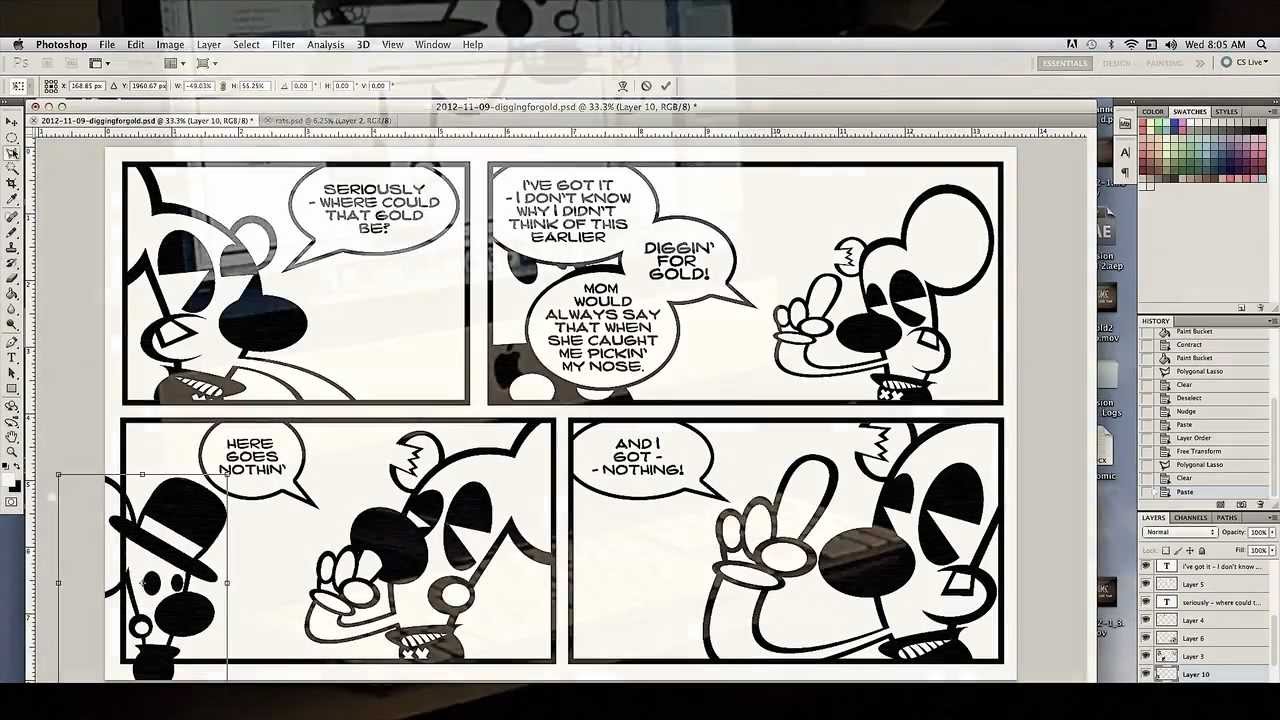
Task: Switch to the Paths tab
Action: (1227, 518)
